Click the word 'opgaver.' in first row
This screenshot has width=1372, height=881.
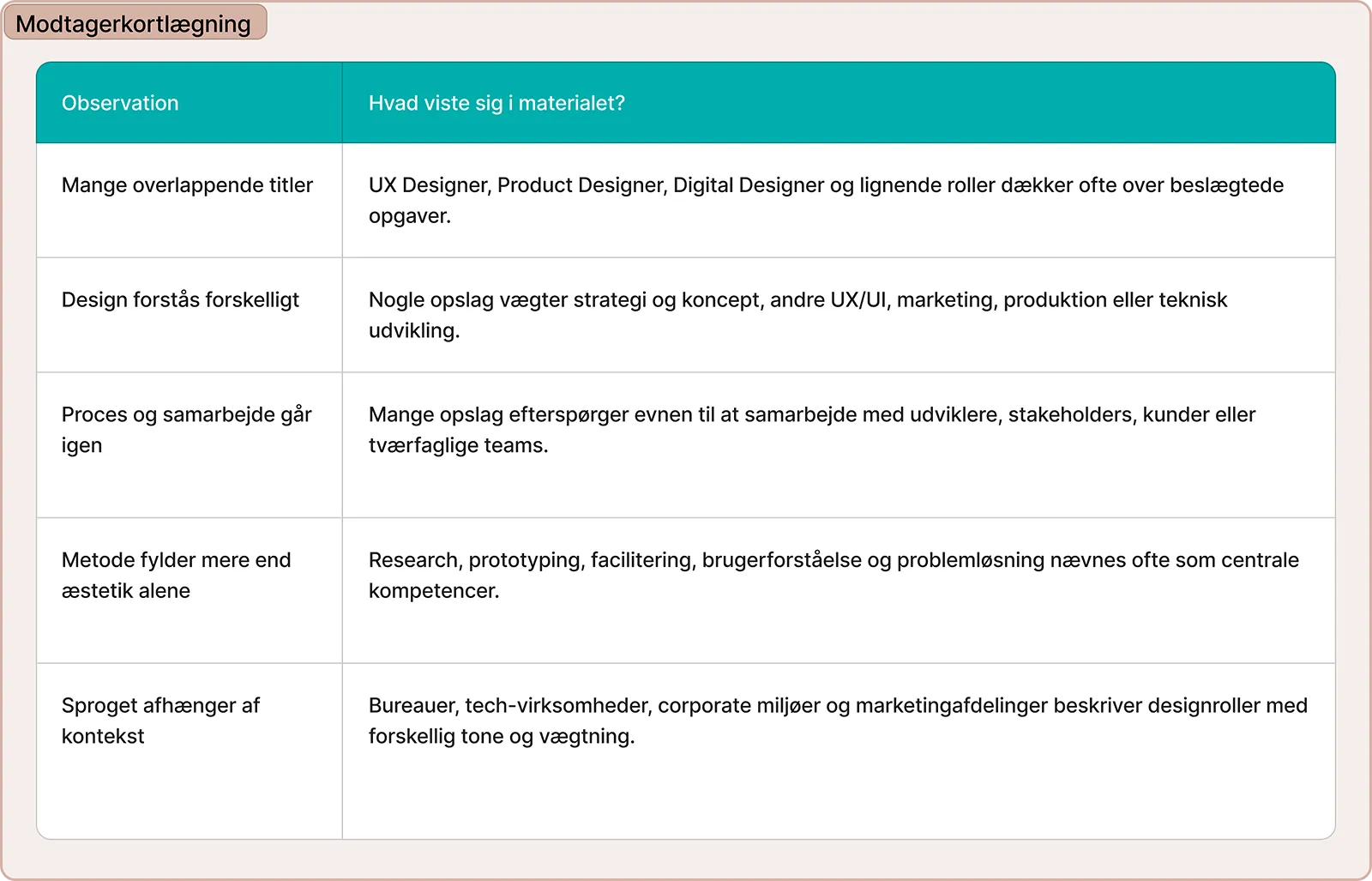(410, 216)
